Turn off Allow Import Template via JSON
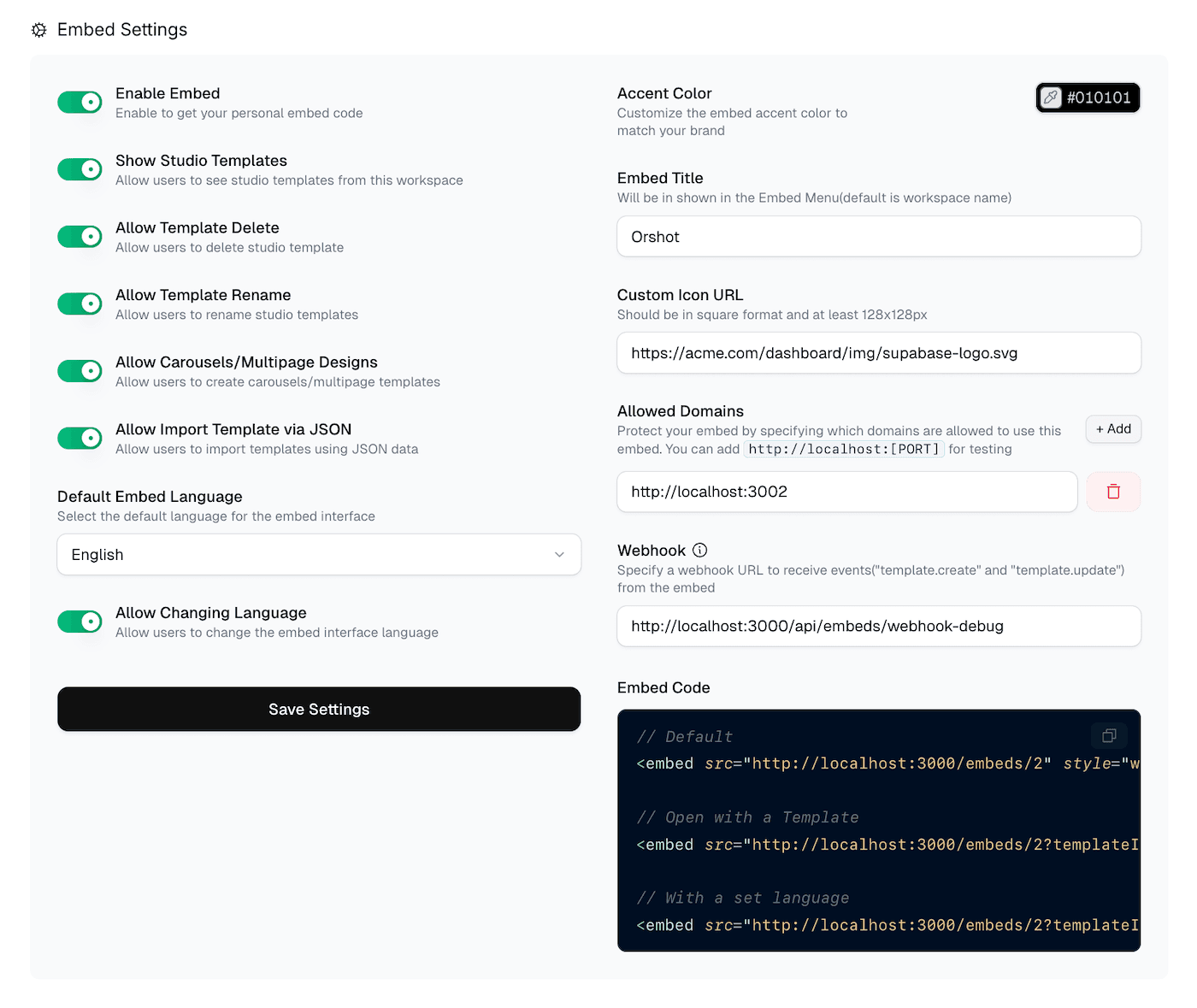This screenshot has width=1197, height=1008. pyautogui.click(x=80, y=438)
